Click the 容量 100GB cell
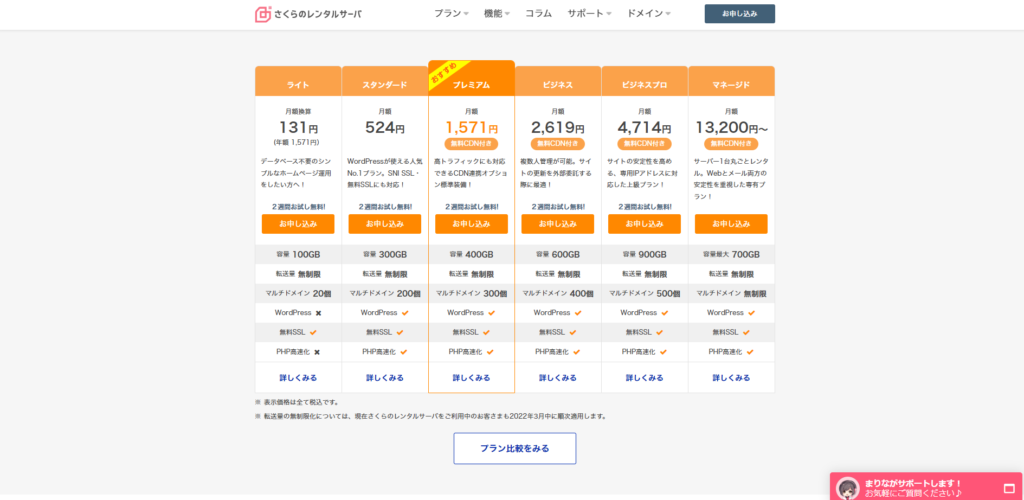The image size is (1024, 500). tap(298, 255)
